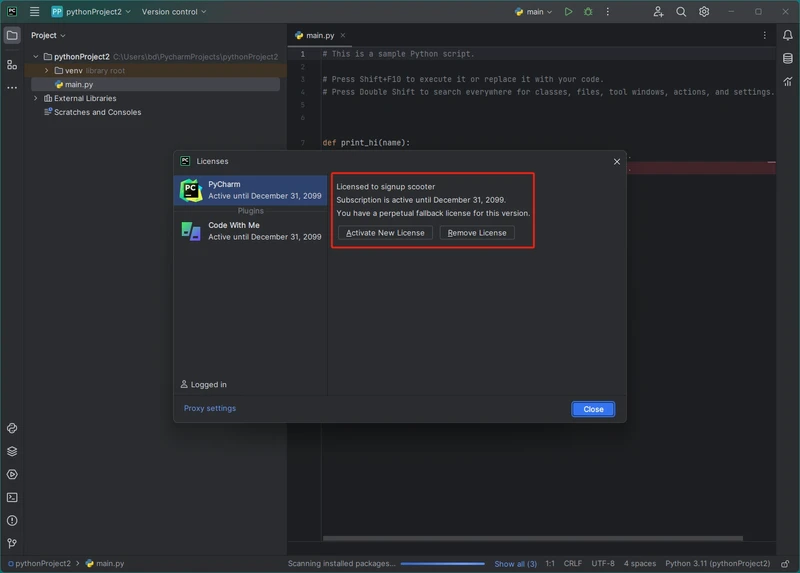Open the Database tool window icon
The width and height of the screenshot is (800, 573).
click(788, 59)
